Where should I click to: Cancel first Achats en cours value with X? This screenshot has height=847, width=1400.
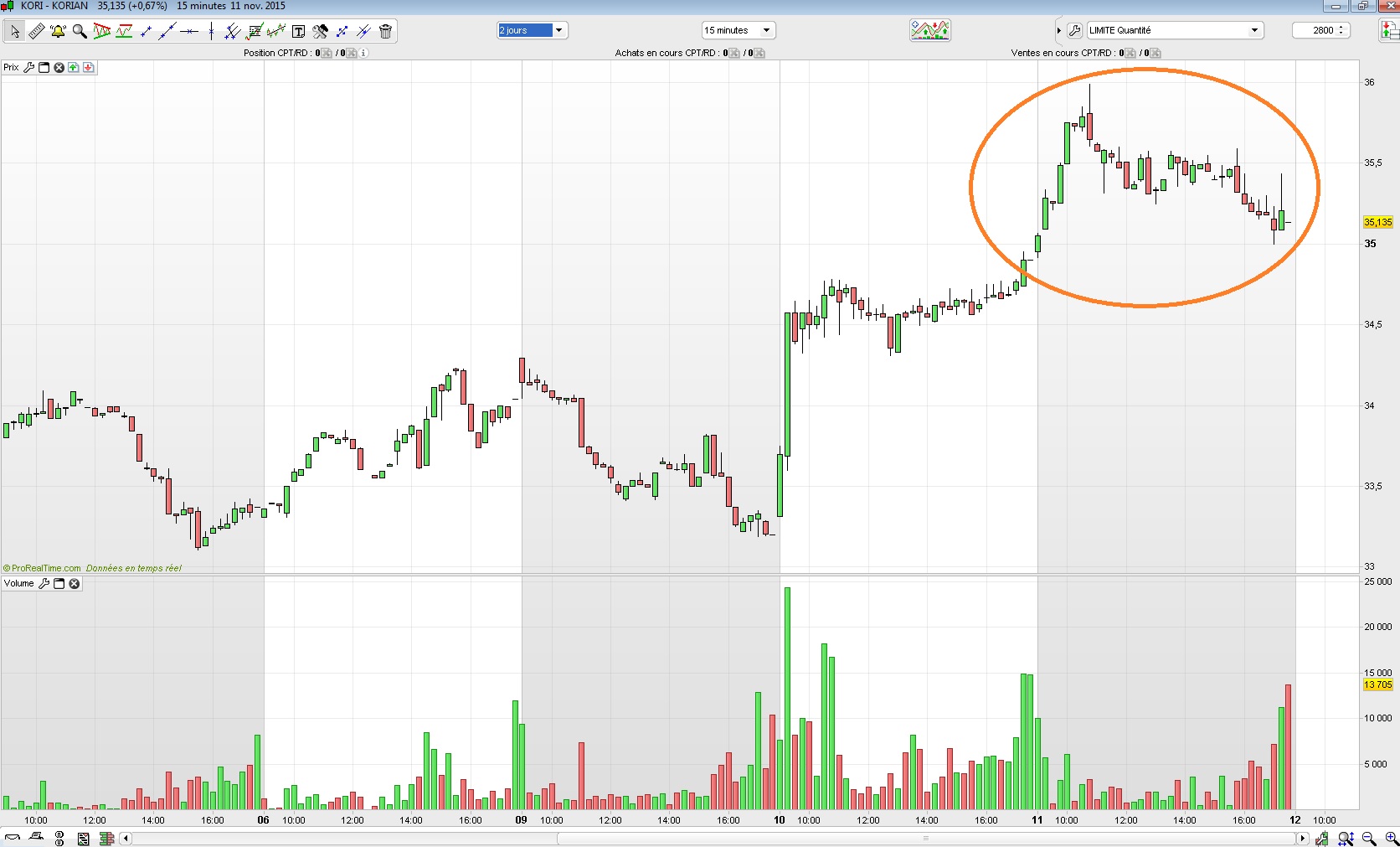coord(733,53)
